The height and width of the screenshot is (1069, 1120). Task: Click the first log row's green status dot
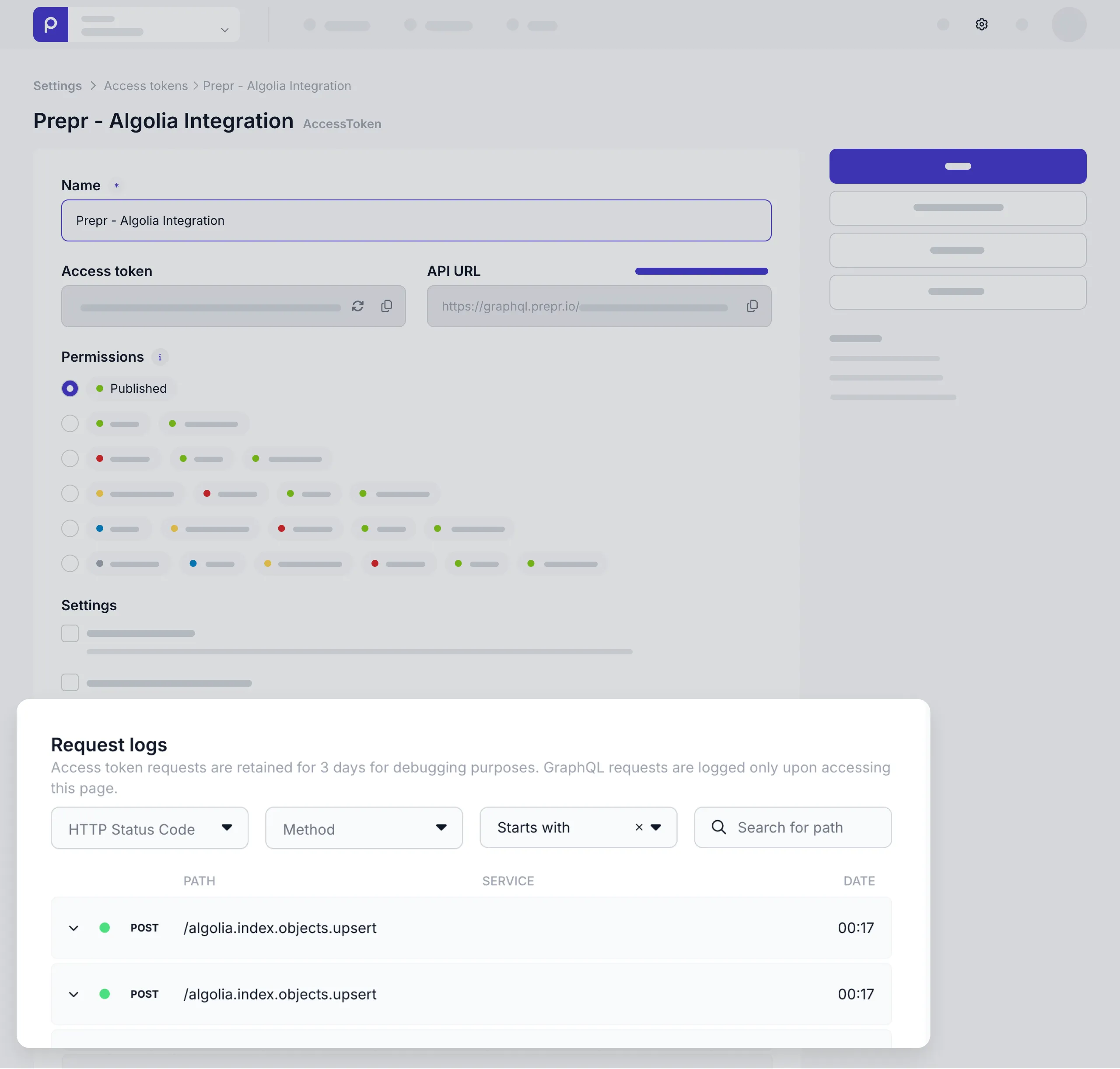(104, 928)
